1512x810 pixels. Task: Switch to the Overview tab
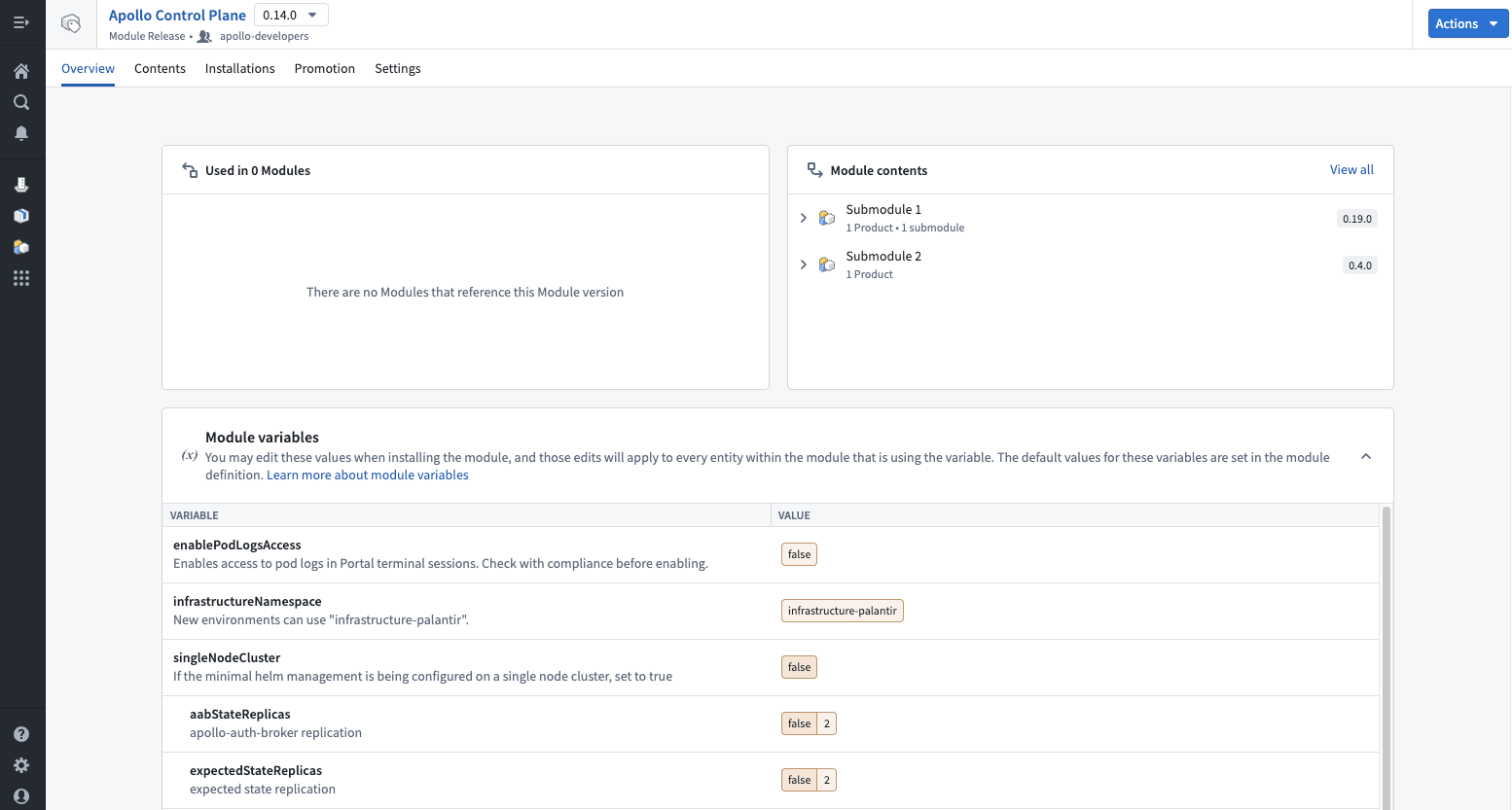(88, 68)
